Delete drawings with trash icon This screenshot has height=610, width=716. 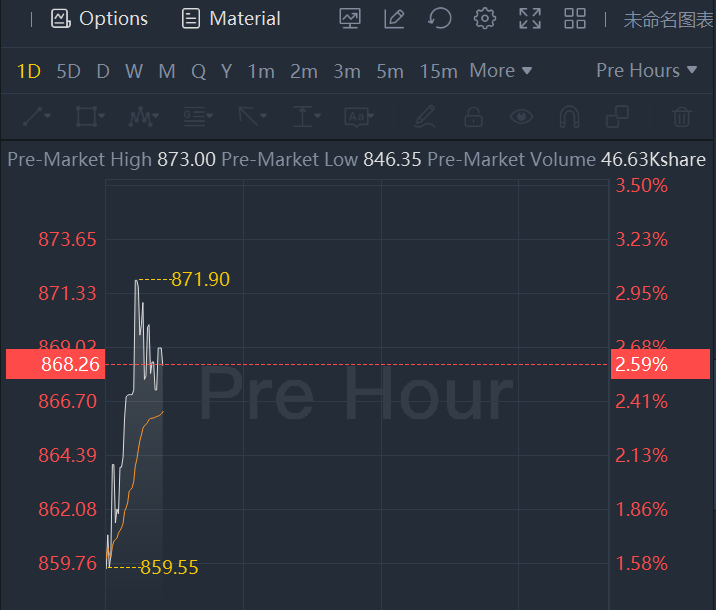point(682,117)
